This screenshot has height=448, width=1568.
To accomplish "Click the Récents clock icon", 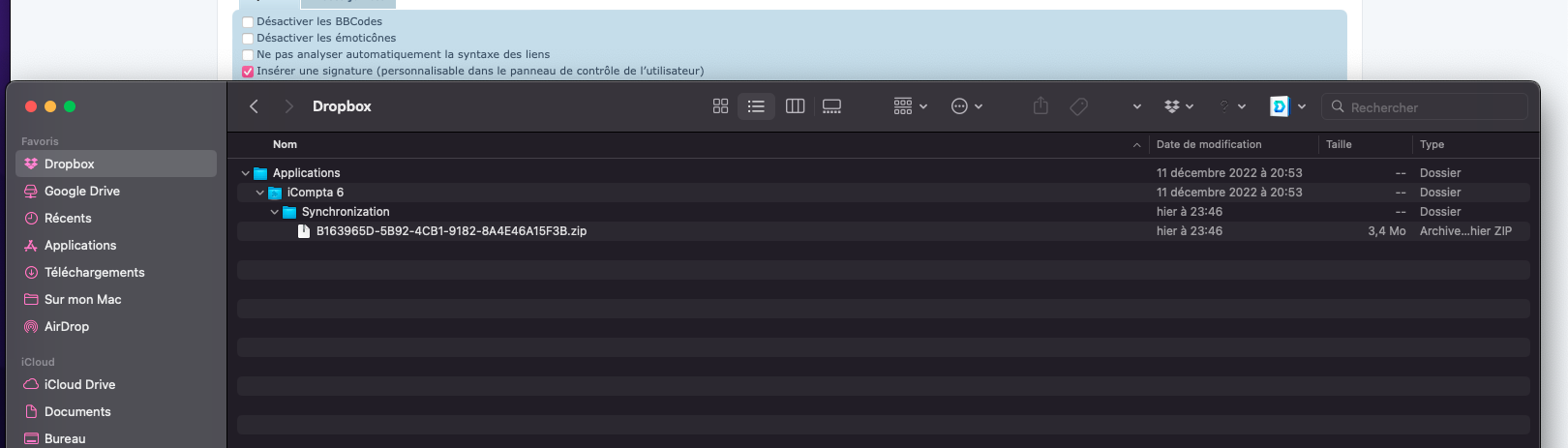I will [x=31, y=218].
